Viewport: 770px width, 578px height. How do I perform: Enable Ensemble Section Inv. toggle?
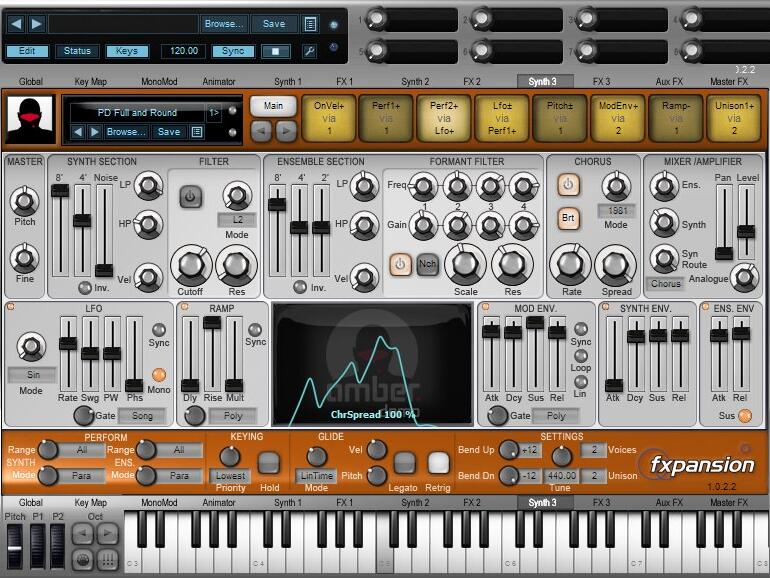(x=300, y=287)
